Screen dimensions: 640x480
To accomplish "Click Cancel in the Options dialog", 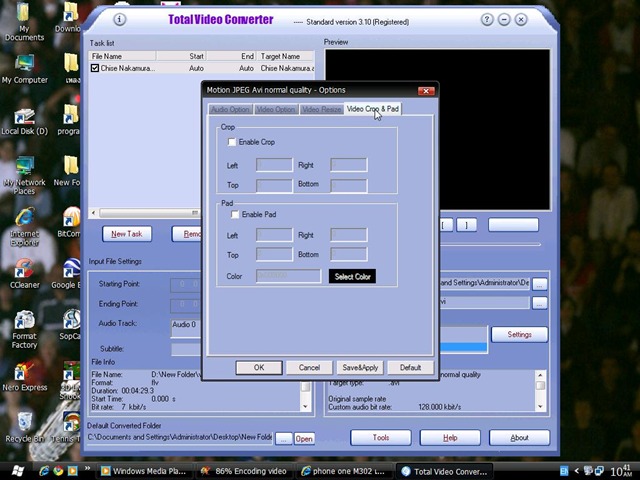I will click(309, 367).
